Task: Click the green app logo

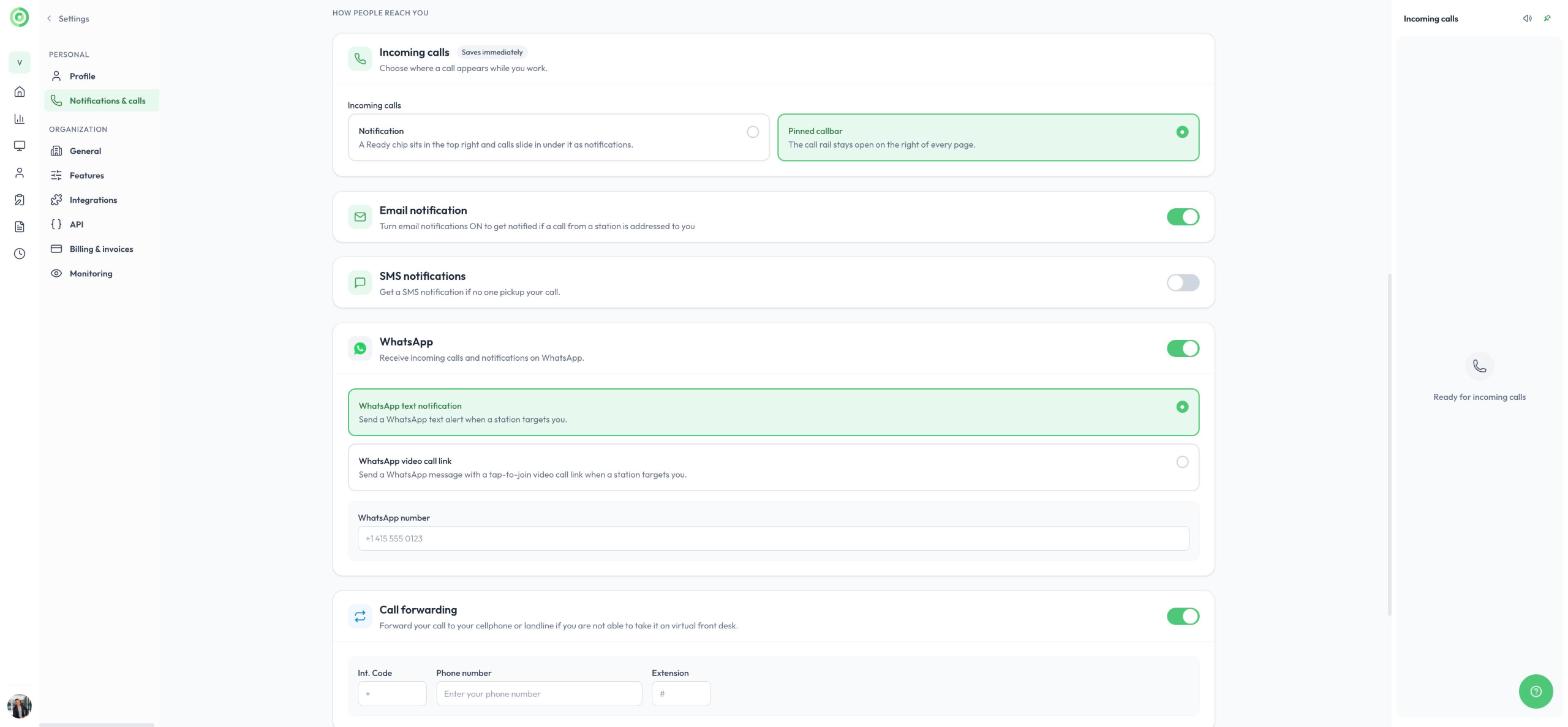Action: (x=19, y=18)
